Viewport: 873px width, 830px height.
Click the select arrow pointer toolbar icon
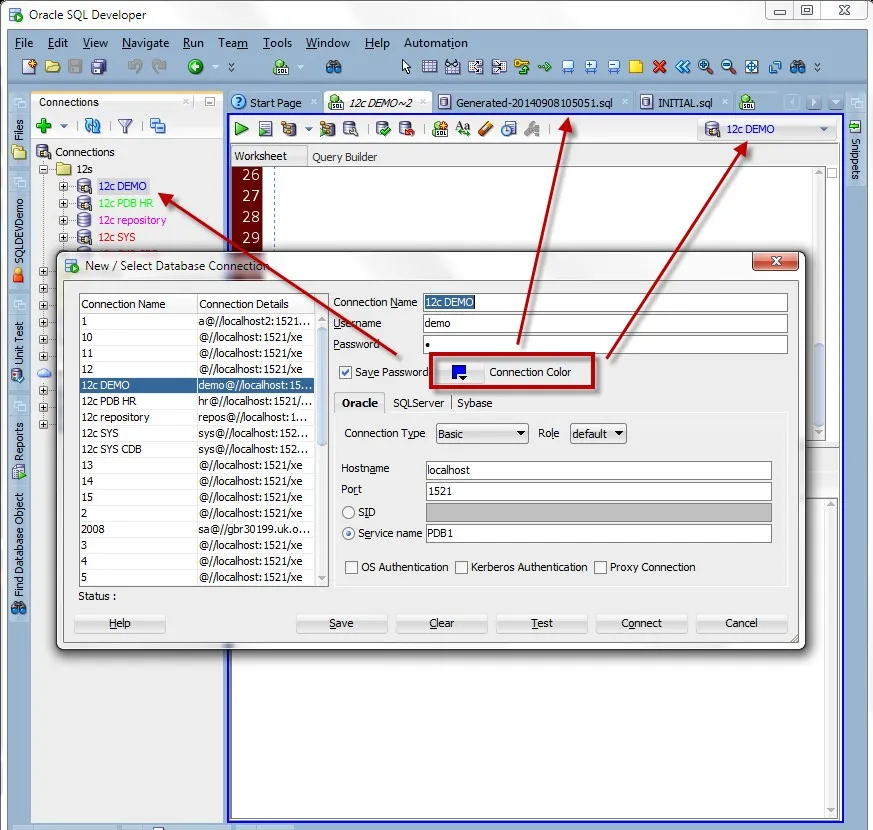[406, 67]
